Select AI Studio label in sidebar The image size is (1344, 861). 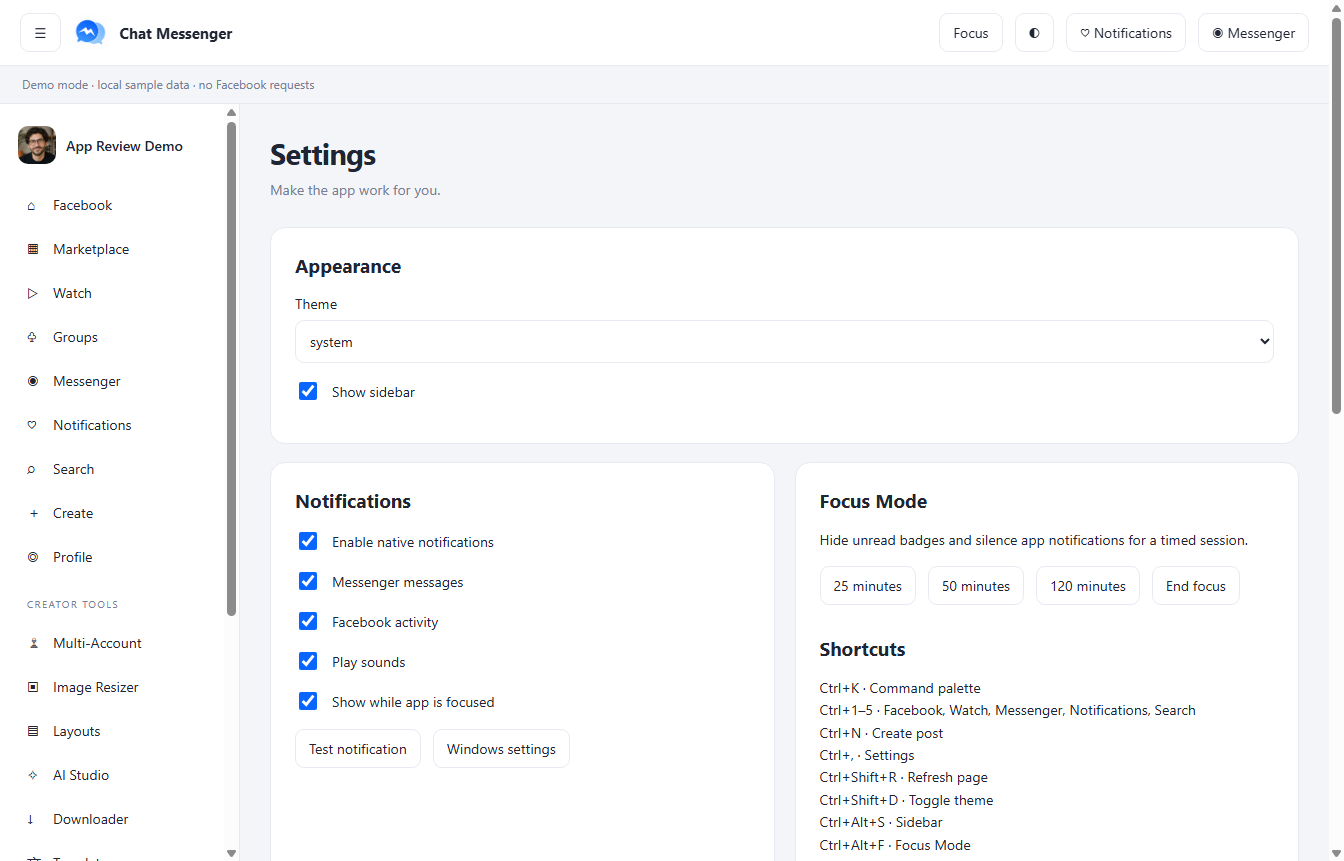click(x=81, y=775)
